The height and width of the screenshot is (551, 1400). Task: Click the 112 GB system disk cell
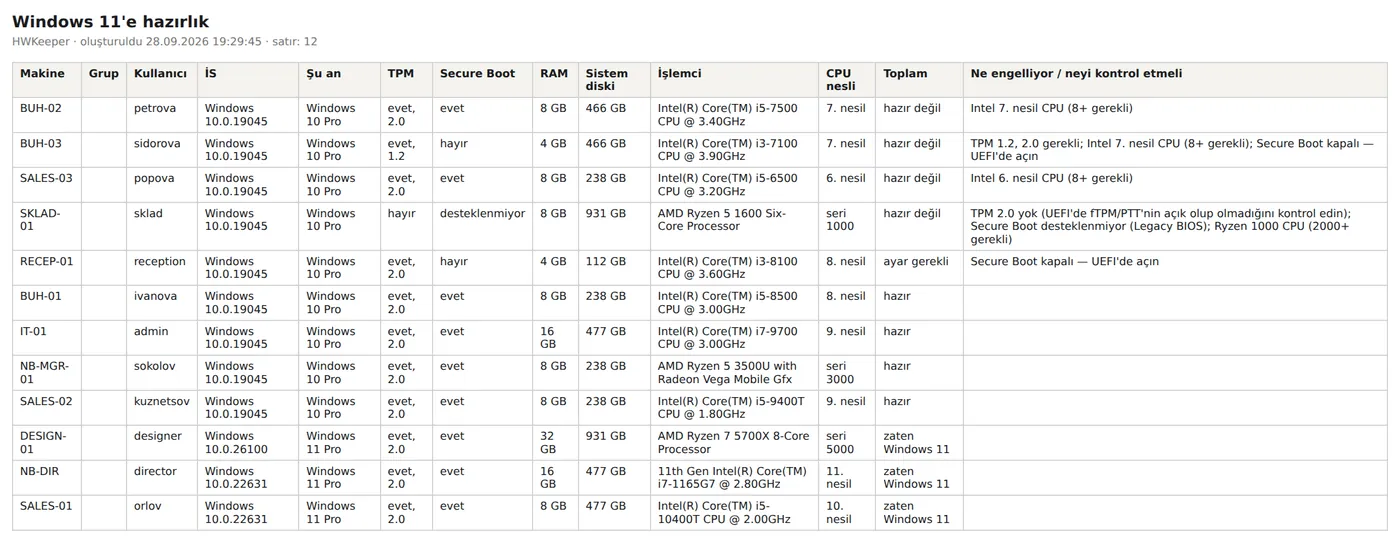click(614, 268)
